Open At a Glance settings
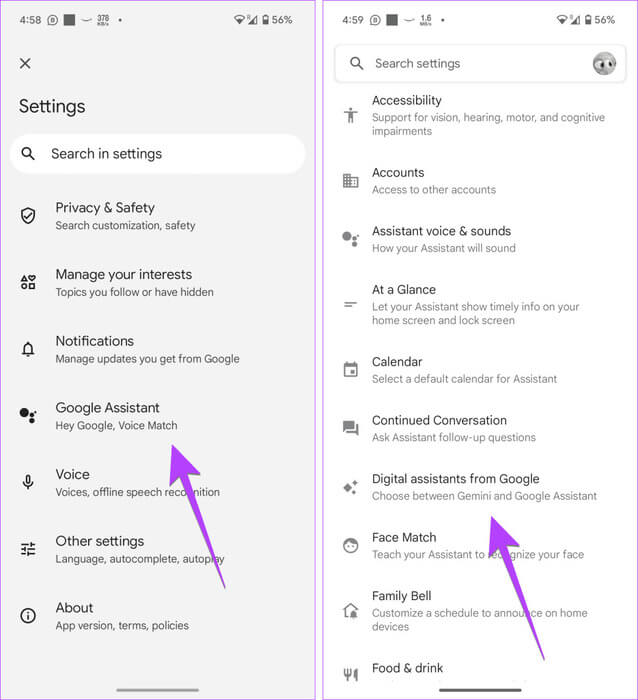The height and width of the screenshot is (700, 638). click(x=480, y=305)
